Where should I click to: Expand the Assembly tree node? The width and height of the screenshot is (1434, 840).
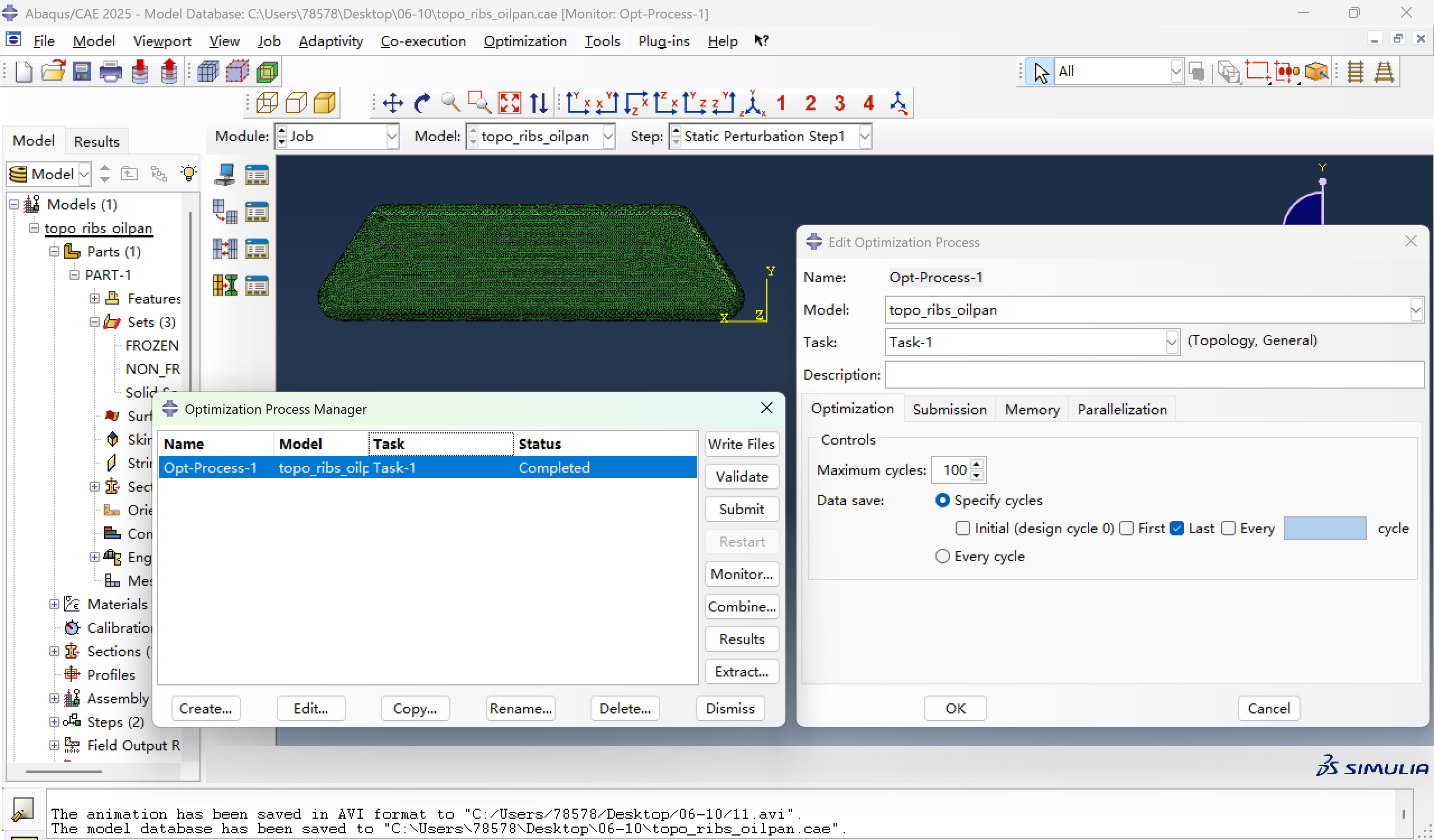click(54, 698)
